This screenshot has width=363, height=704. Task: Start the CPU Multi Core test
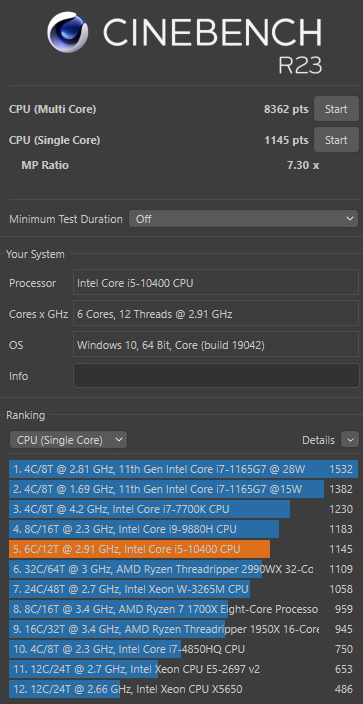tap(336, 109)
